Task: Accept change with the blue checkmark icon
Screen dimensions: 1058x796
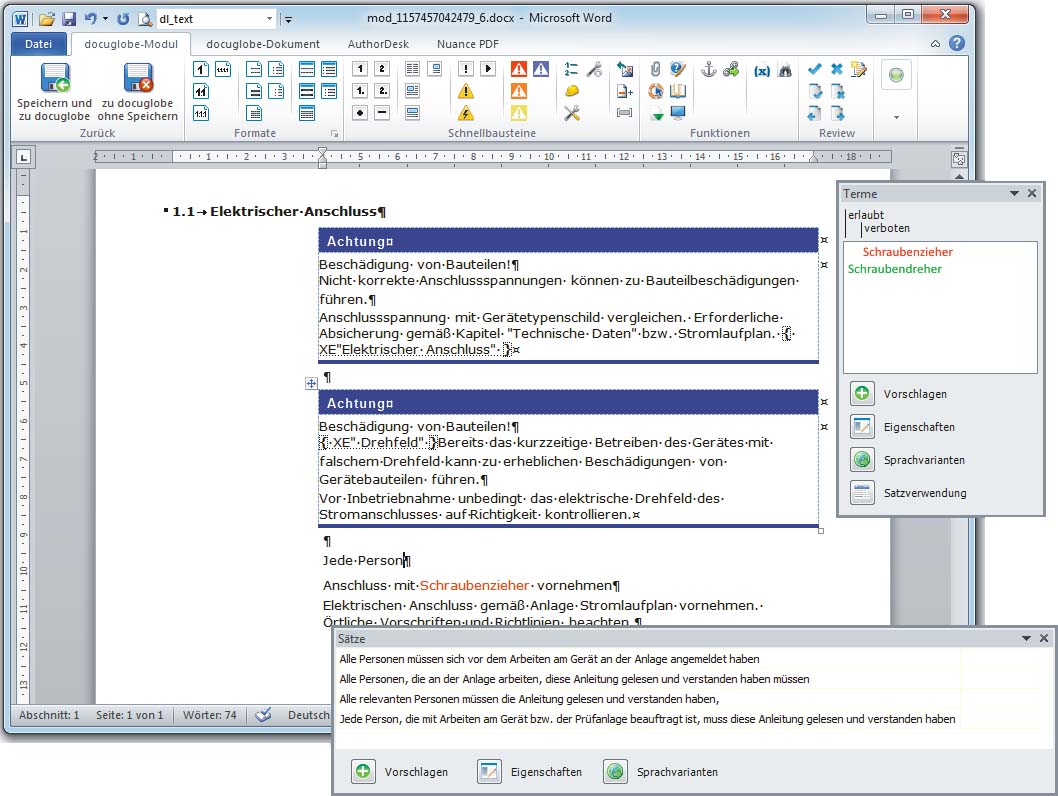Action: [x=814, y=69]
